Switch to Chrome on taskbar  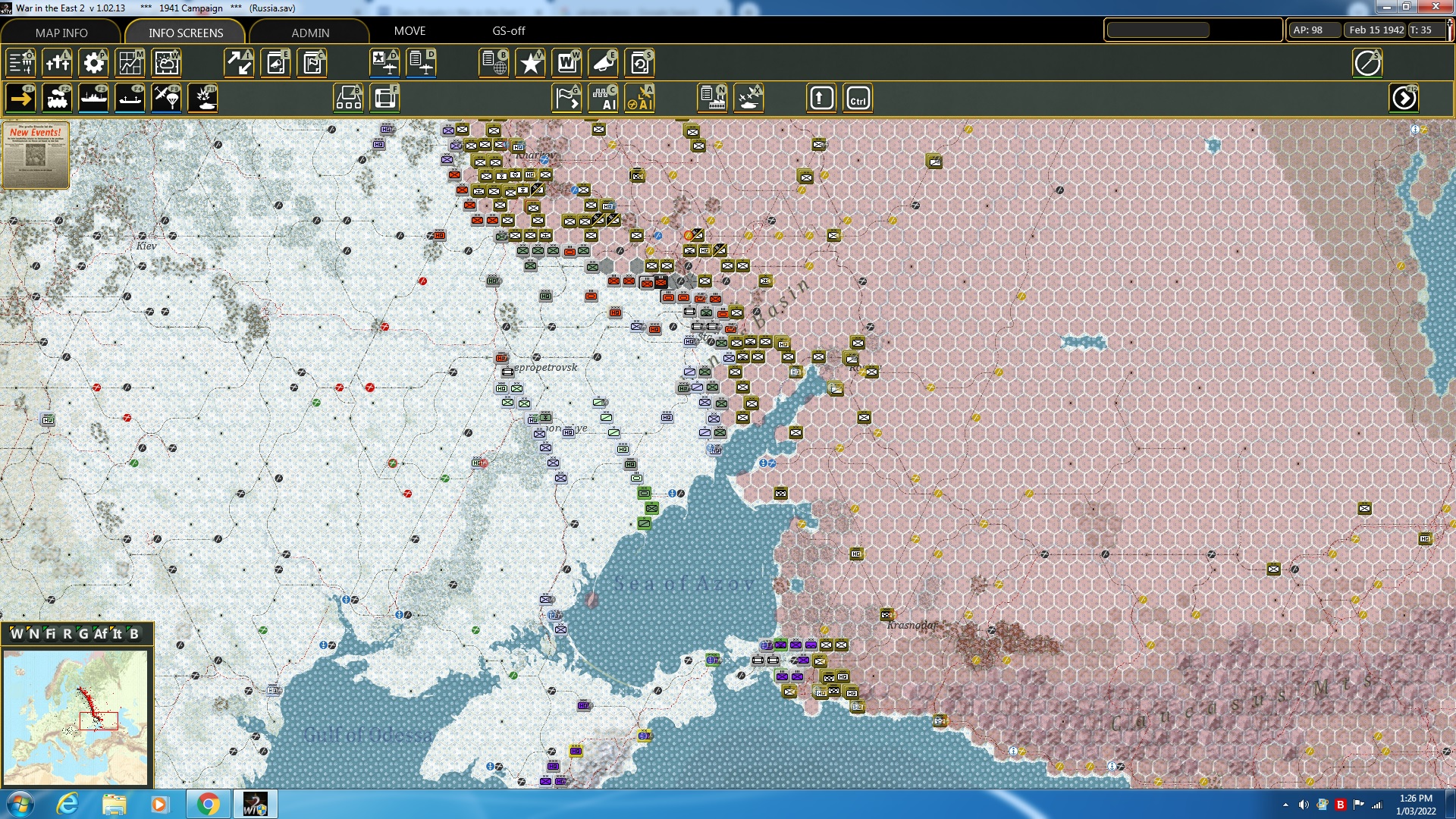[x=208, y=804]
